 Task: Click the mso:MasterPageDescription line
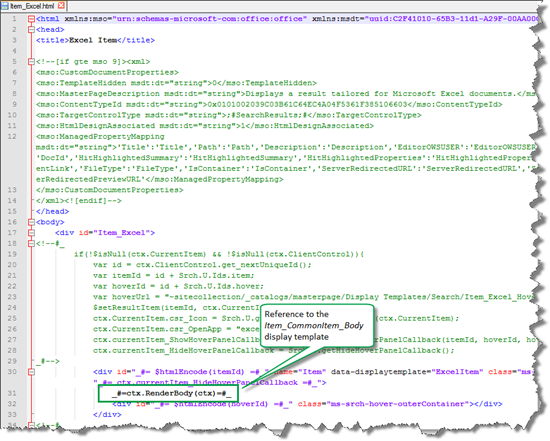coord(286,94)
